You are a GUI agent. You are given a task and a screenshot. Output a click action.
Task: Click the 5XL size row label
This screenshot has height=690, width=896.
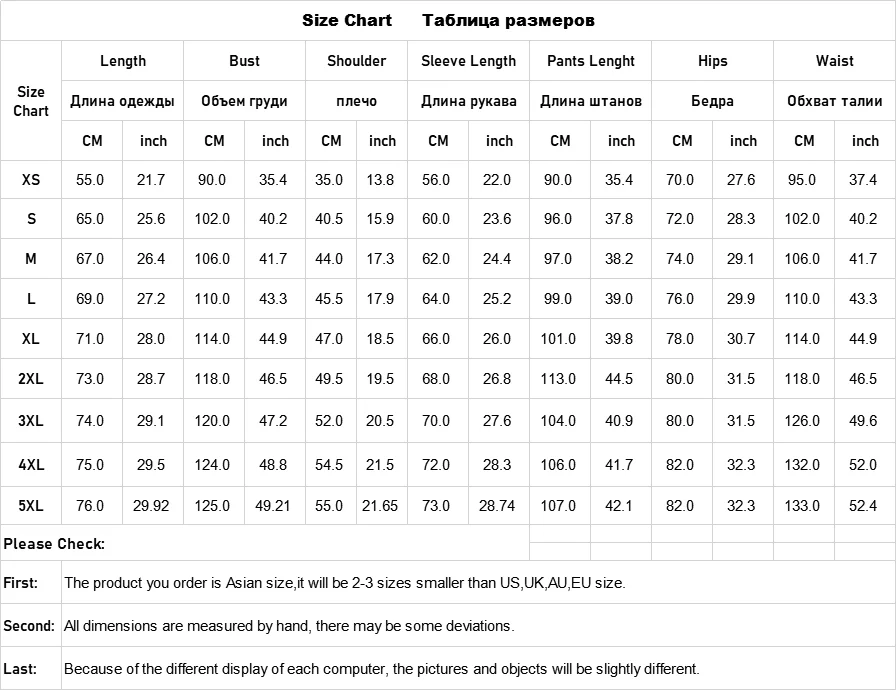tap(31, 506)
